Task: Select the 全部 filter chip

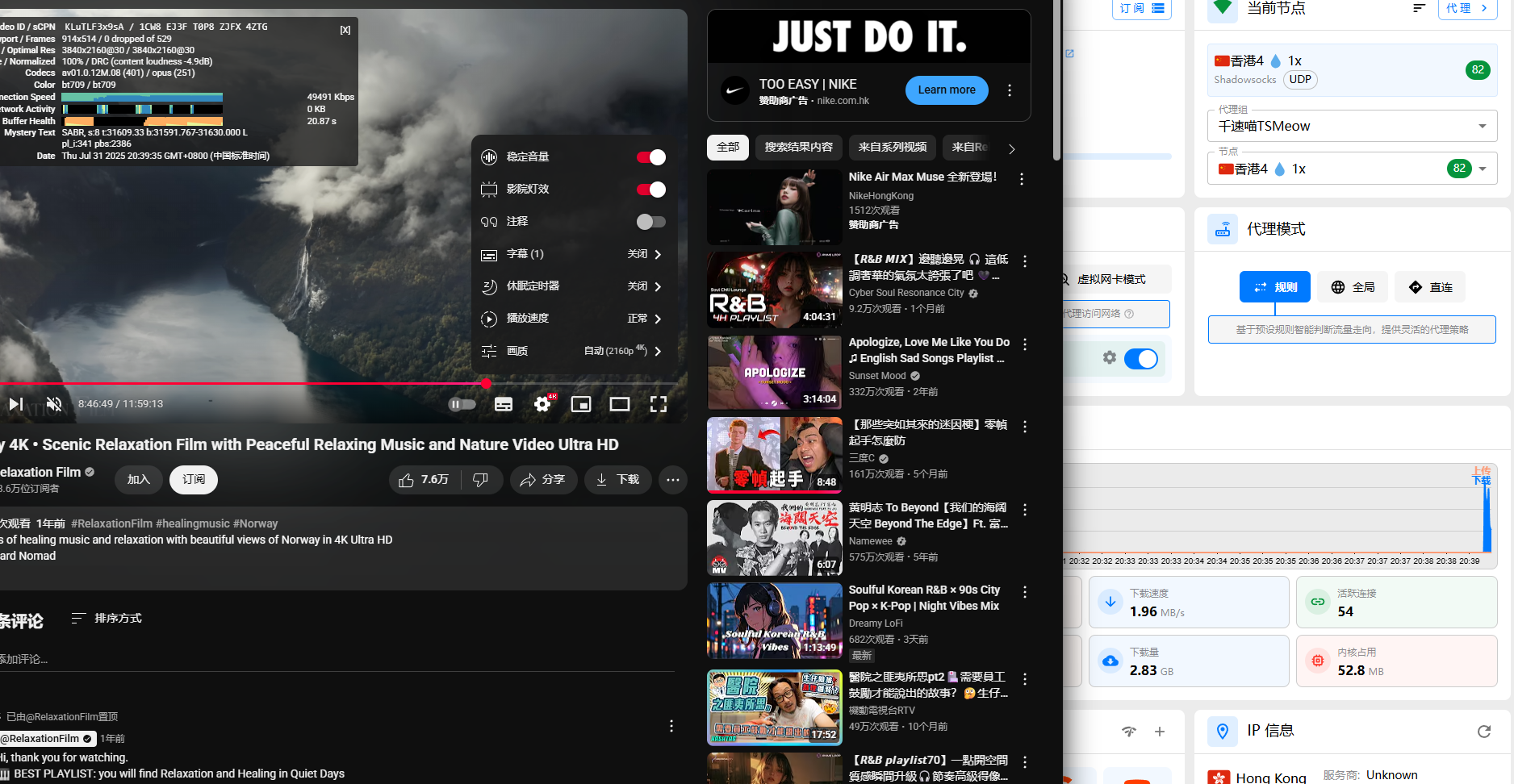Action: pos(728,148)
